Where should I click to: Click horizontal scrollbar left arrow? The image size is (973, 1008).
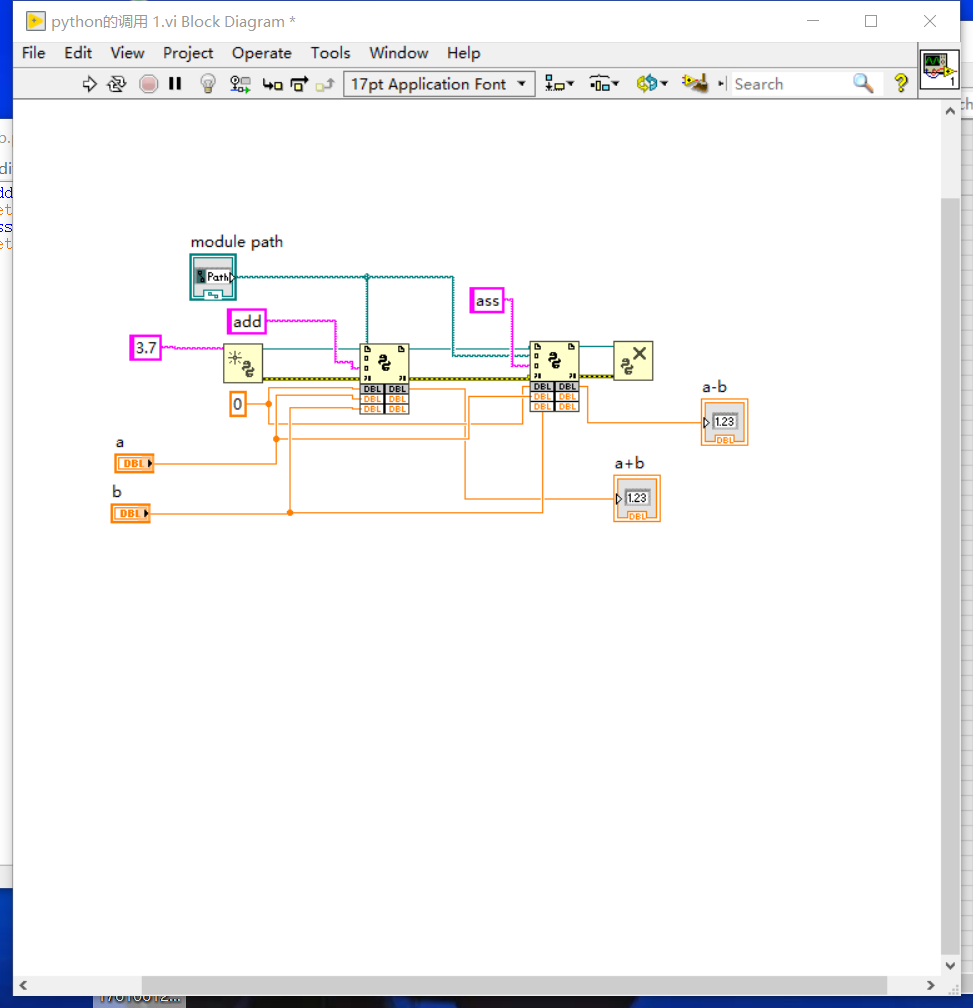[x=23, y=985]
